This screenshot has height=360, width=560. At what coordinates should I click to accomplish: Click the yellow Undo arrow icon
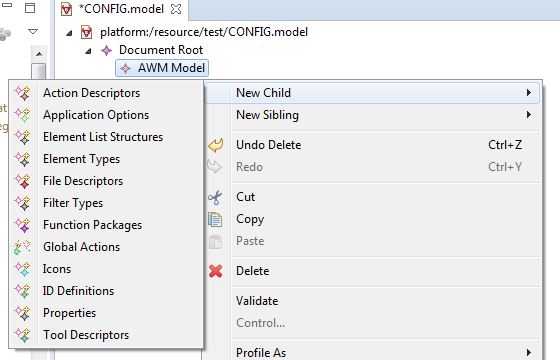tap(215, 145)
